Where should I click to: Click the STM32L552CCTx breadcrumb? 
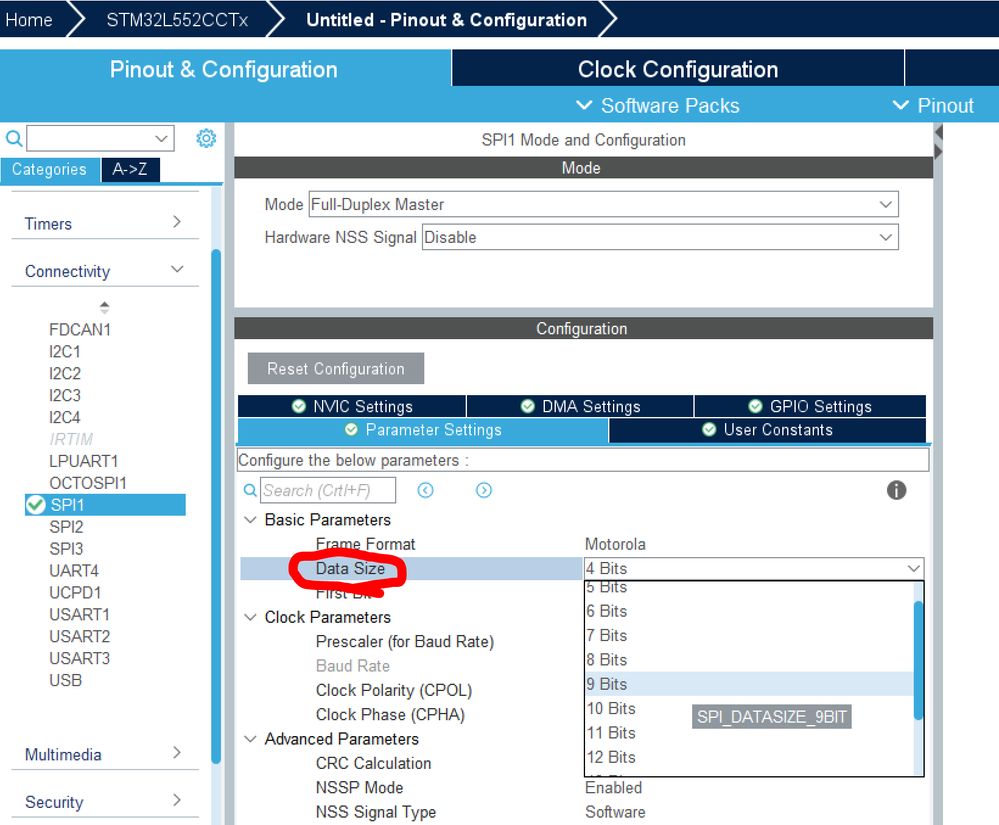pyautogui.click(x=177, y=19)
